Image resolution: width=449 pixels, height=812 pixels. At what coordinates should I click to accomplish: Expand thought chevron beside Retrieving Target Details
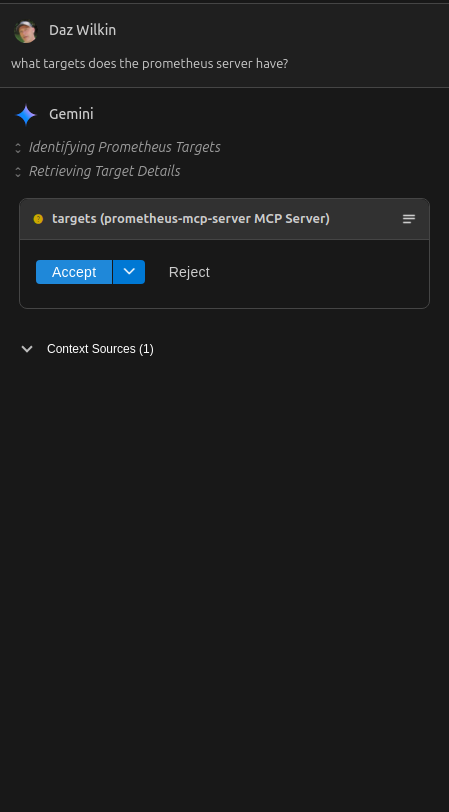point(18,172)
